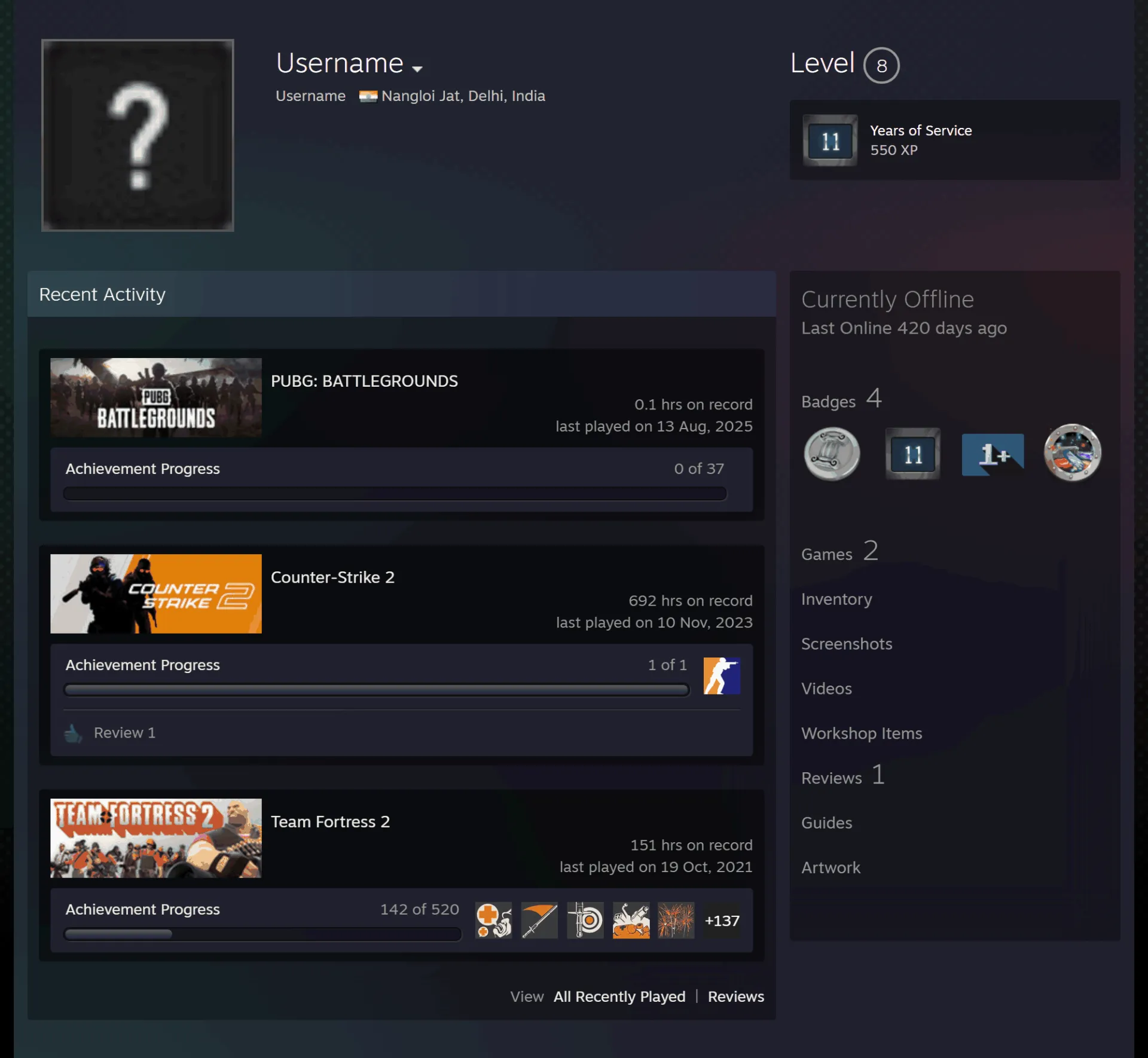
Task: Open Reviews link beside All Recently Played
Action: [736, 996]
